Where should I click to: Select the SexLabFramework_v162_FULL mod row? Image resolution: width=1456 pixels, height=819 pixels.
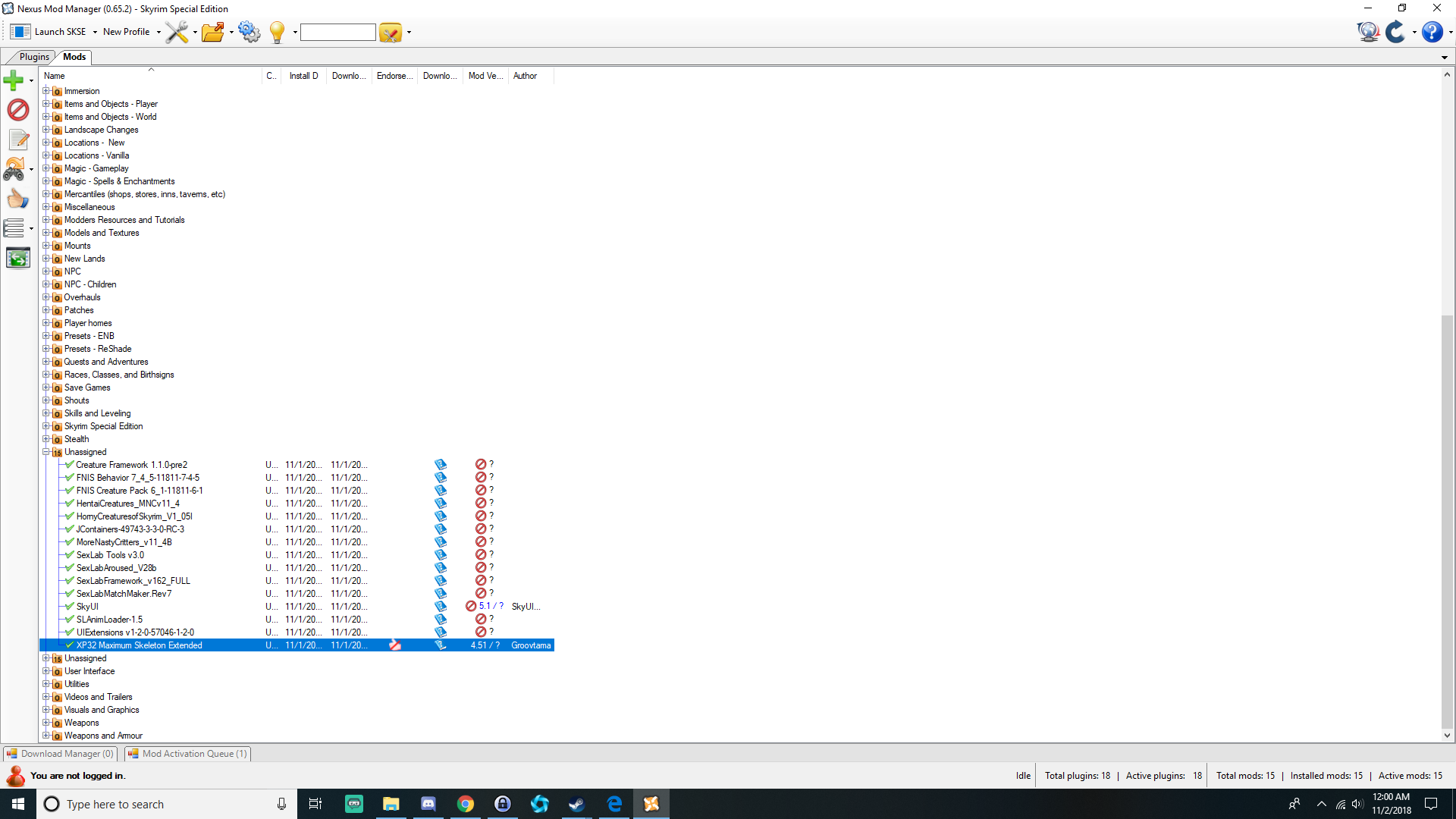coord(297,581)
